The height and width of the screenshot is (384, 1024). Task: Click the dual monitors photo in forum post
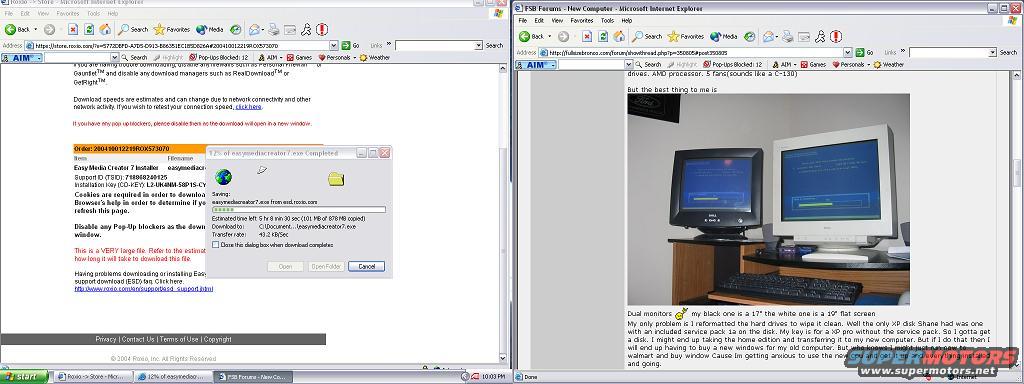point(769,199)
